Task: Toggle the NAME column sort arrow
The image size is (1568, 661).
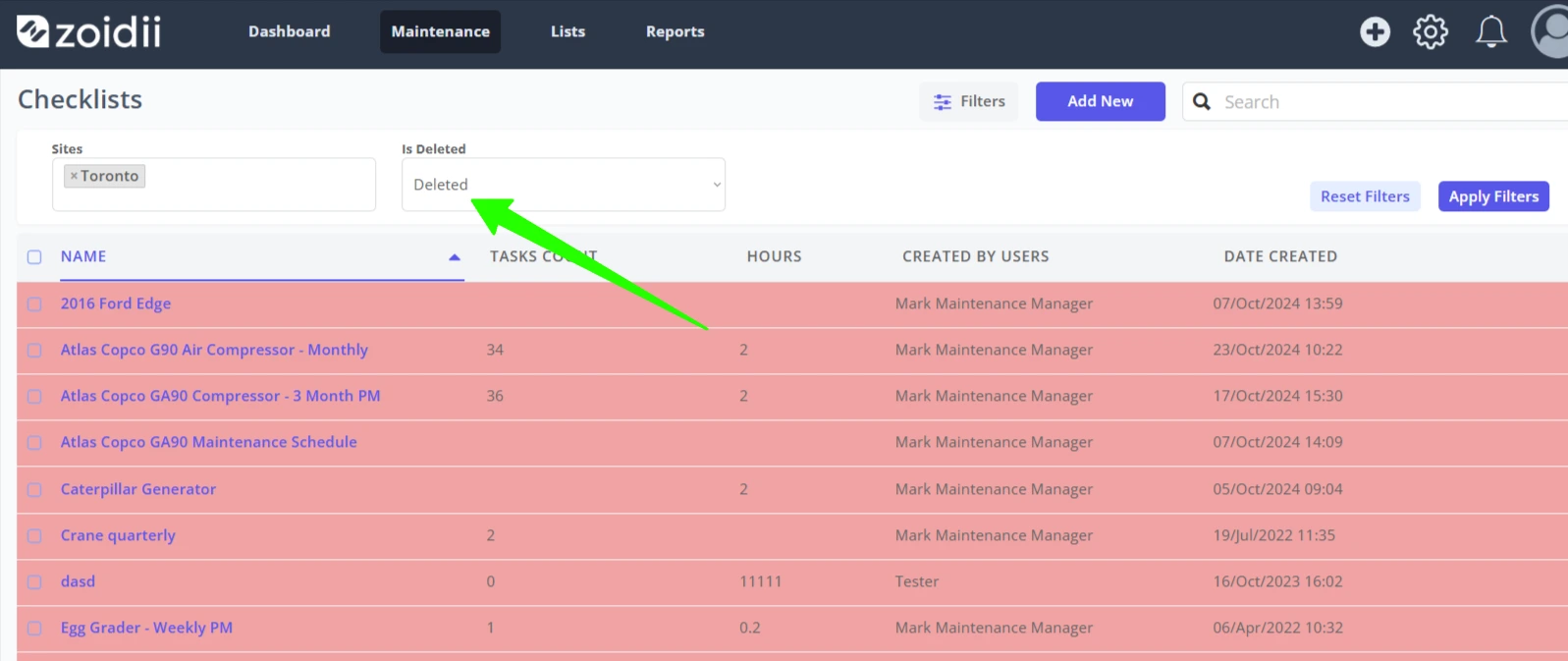Action: point(454,257)
